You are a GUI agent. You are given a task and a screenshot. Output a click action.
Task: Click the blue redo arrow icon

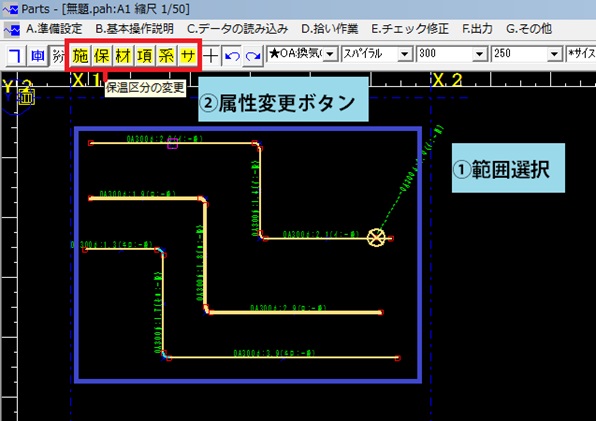253,56
